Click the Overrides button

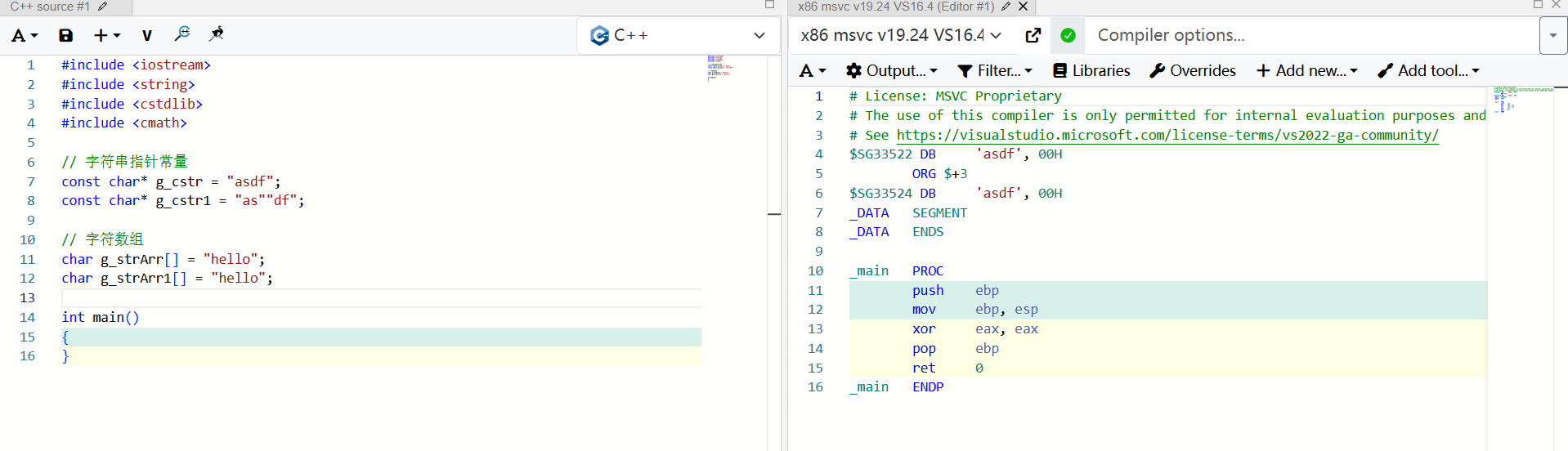[x=1193, y=71]
